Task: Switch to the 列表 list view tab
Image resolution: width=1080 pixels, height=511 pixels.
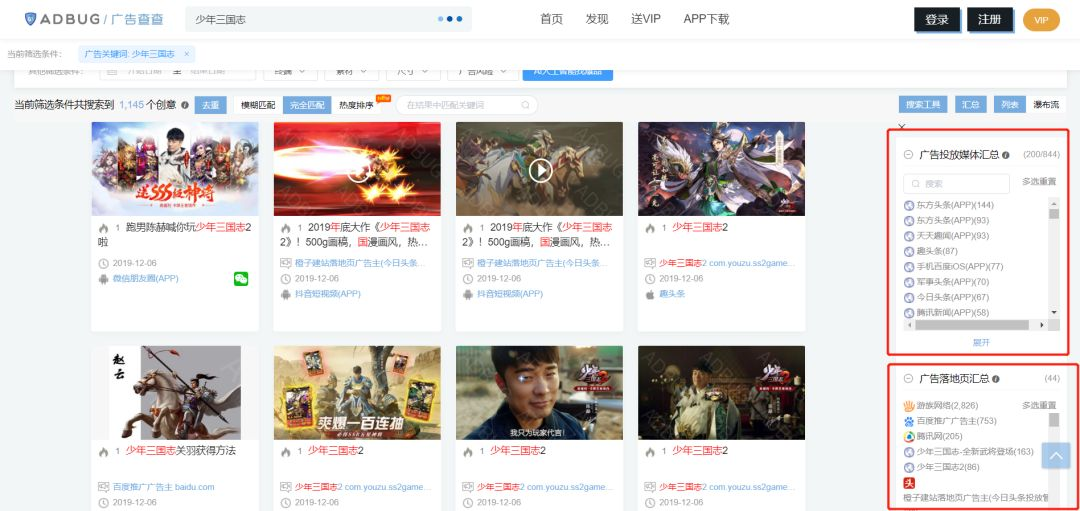Action: pos(1010,104)
